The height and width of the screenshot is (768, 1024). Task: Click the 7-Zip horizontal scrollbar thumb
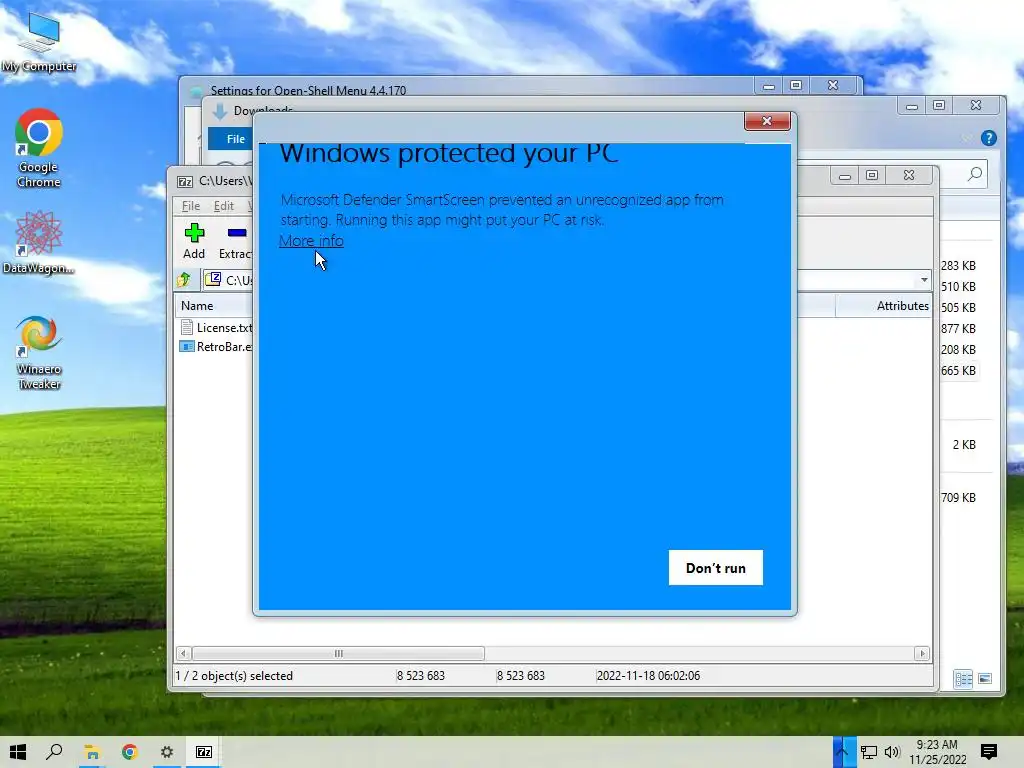coord(338,653)
